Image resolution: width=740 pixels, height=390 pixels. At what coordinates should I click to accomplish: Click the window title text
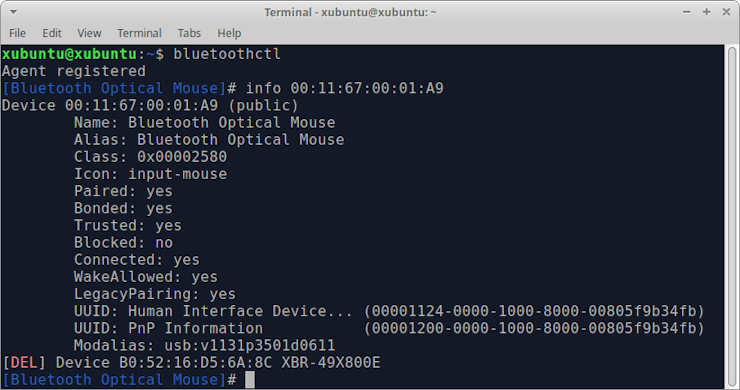pos(351,12)
